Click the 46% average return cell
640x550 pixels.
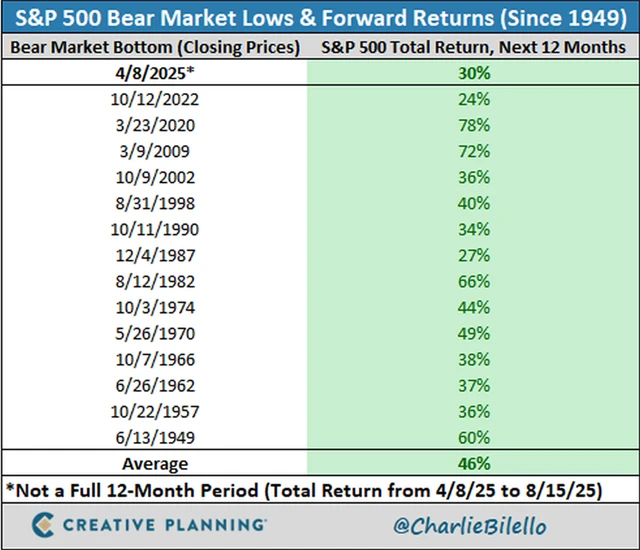[x=474, y=464]
